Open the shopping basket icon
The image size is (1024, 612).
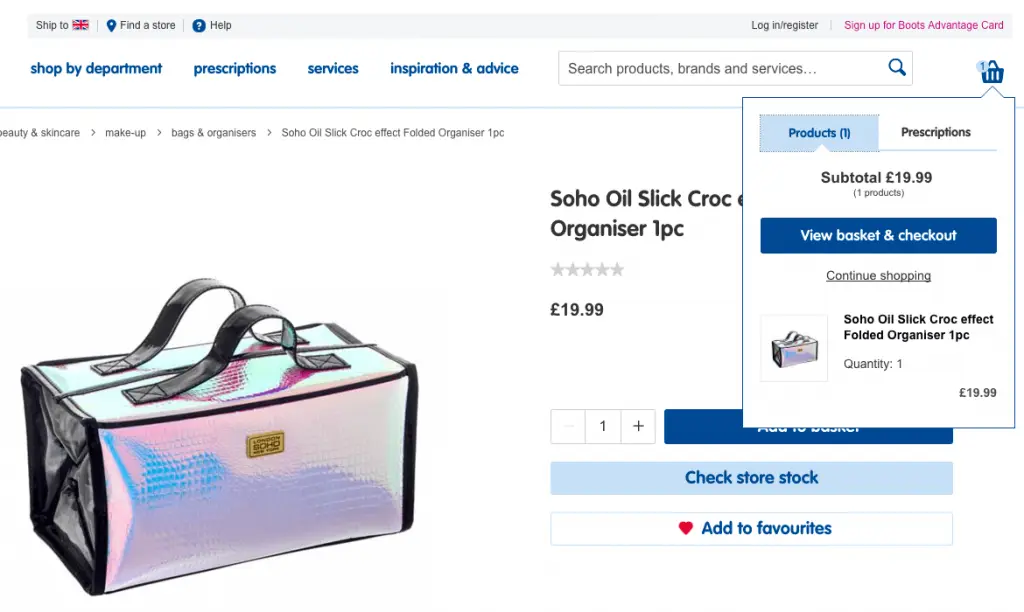tap(992, 72)
